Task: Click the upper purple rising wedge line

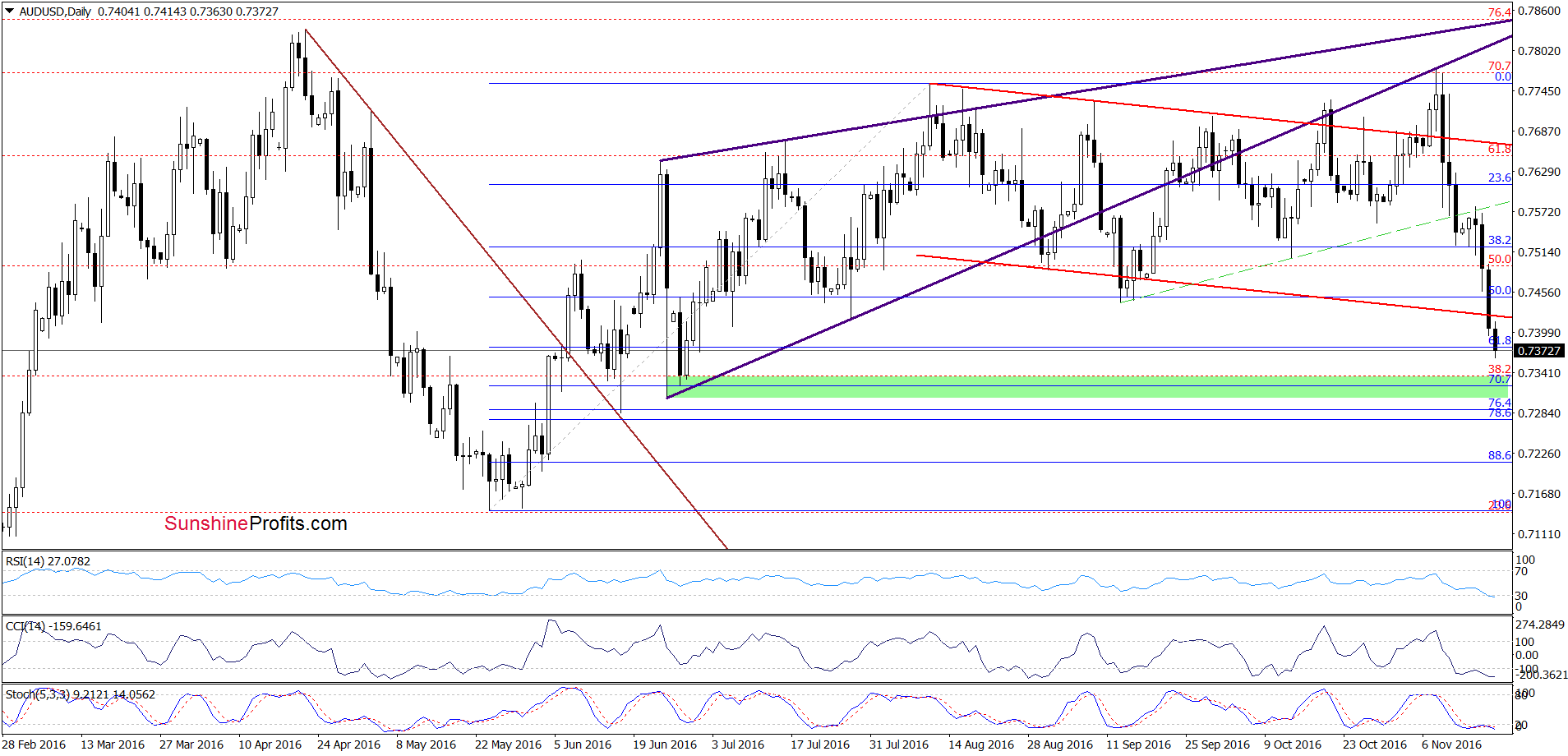Action: [1085, 91]
